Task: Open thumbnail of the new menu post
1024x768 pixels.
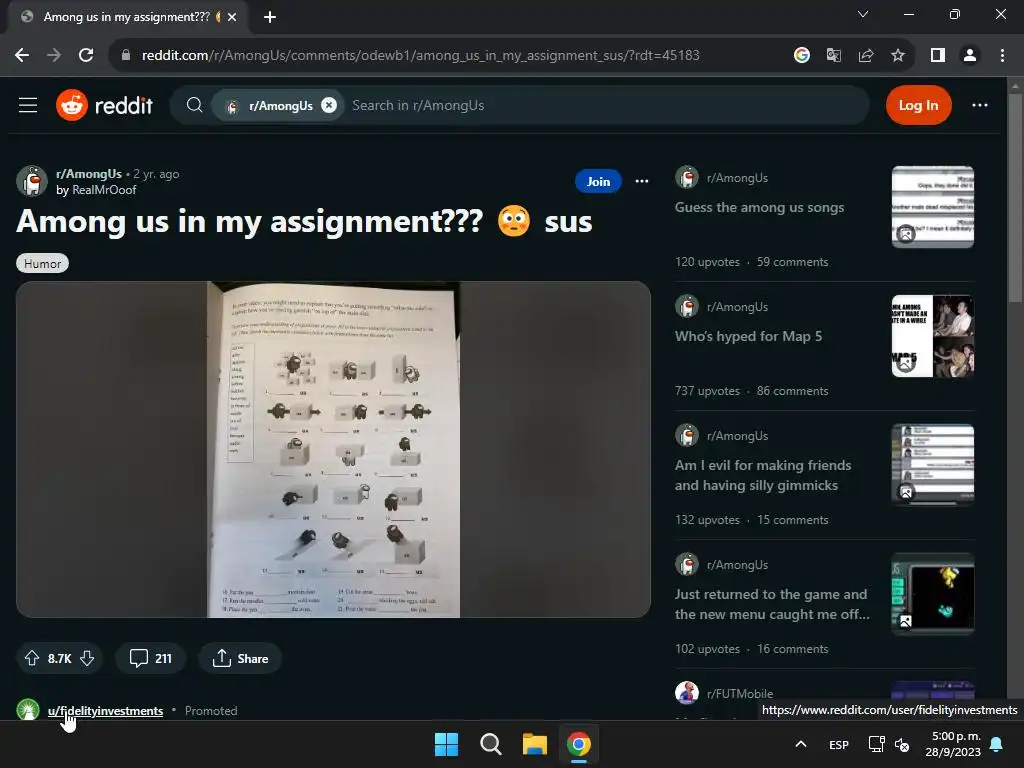Action: click(x=933, y=594)
